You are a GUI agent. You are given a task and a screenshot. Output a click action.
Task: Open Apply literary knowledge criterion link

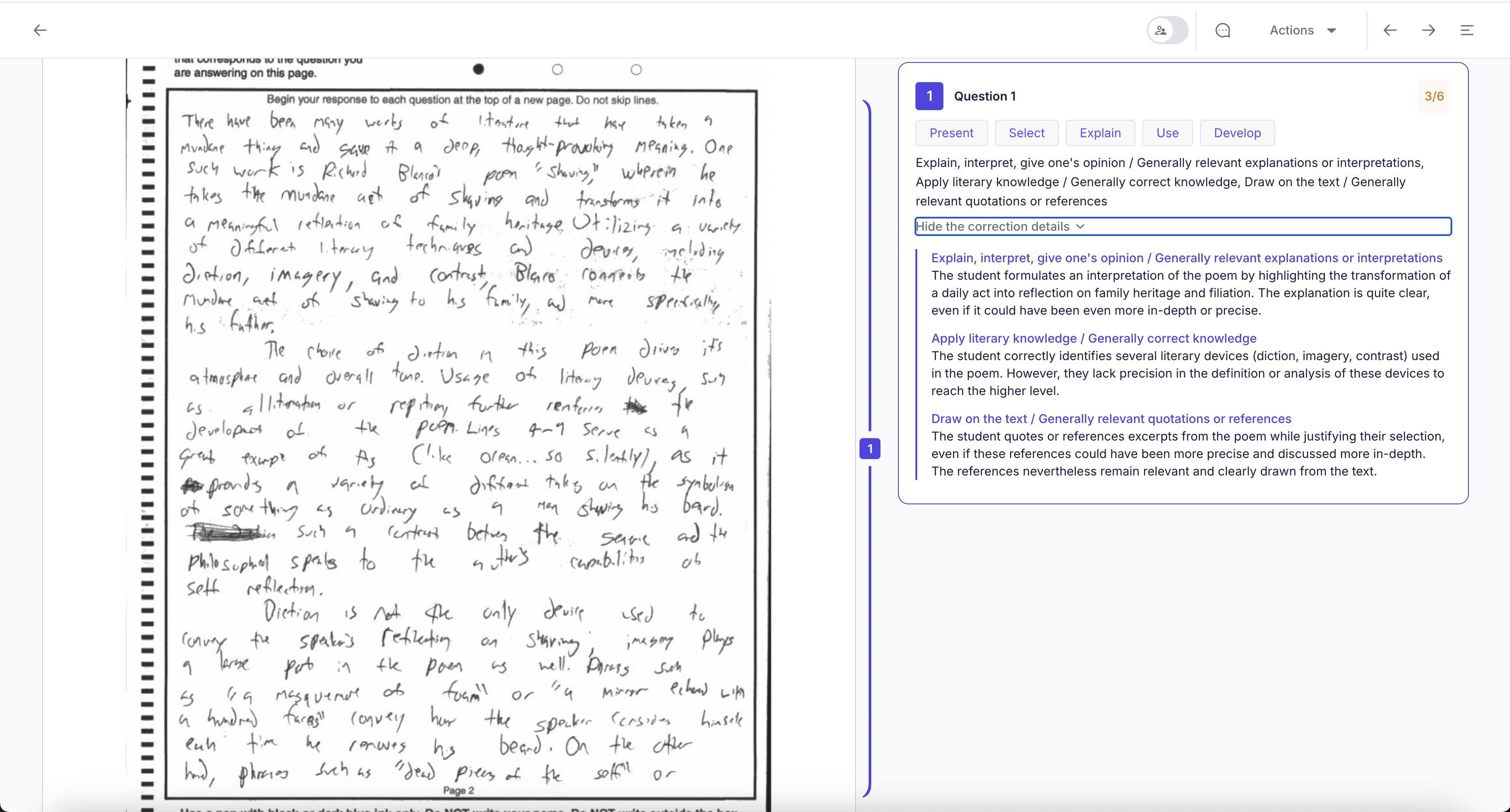pyautogui.click(x=1093, y=338)
